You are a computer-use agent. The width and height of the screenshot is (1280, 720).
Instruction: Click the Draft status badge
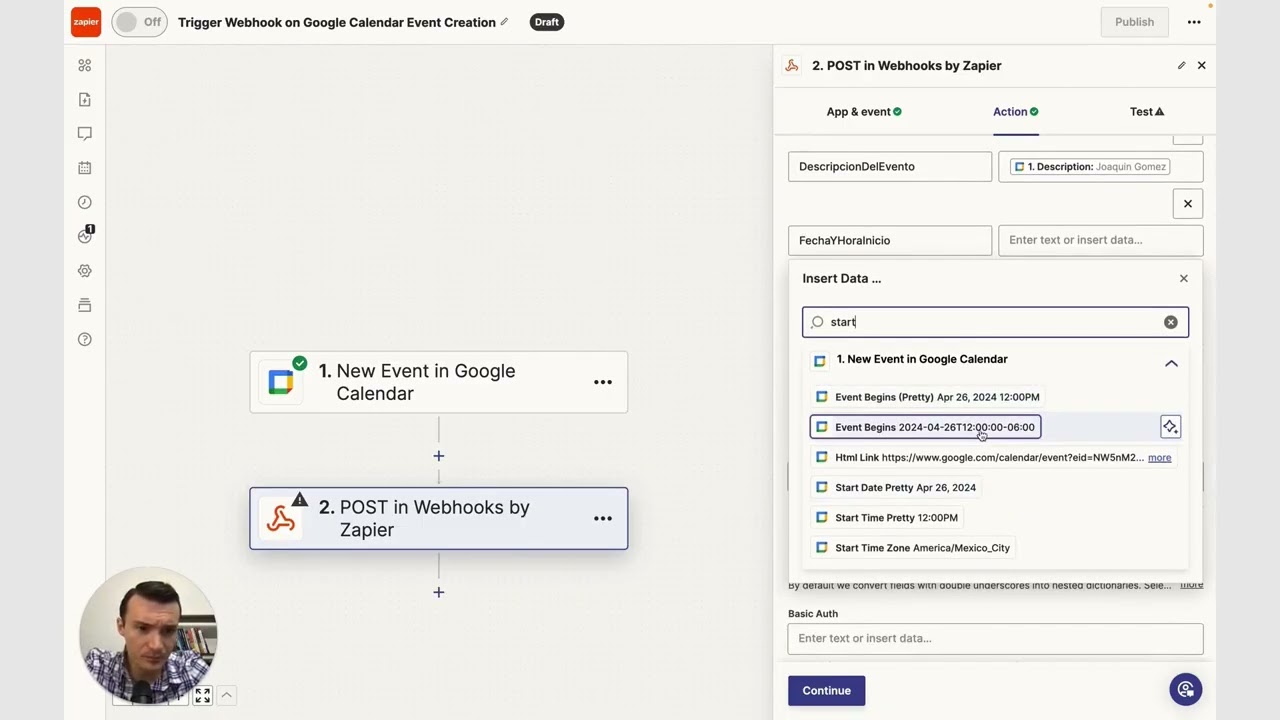546,22
